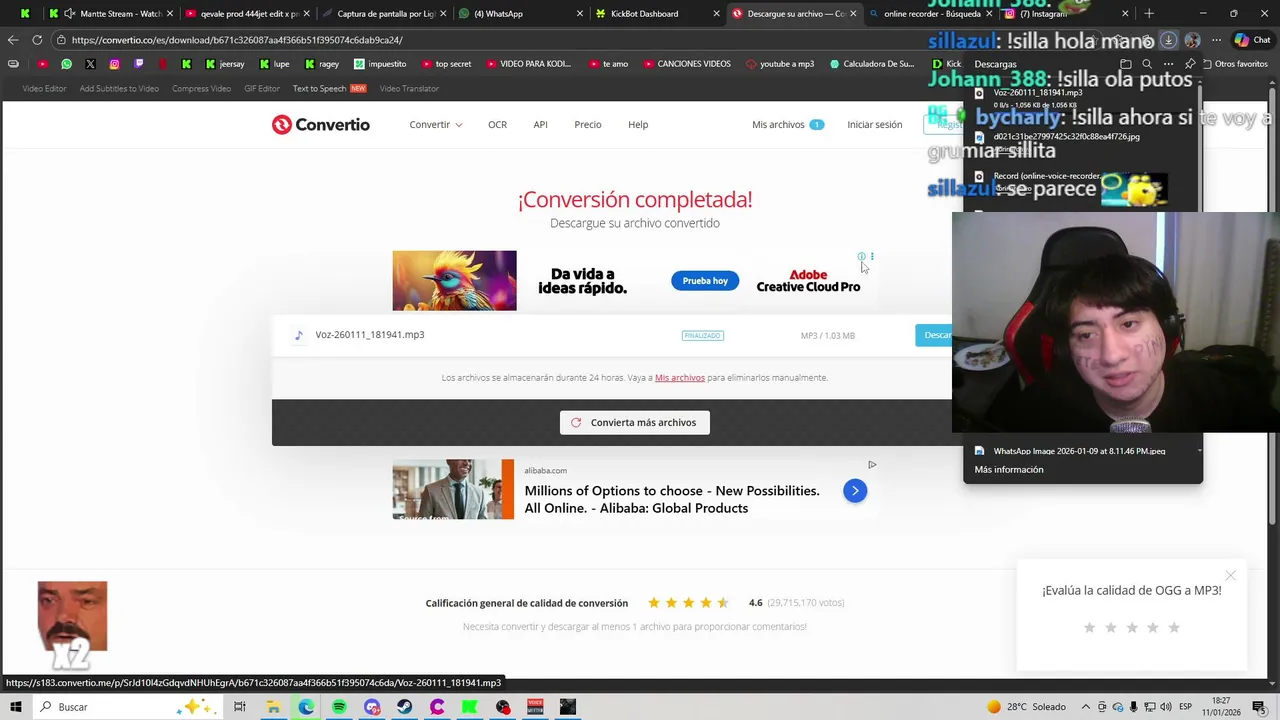Switch to KickBot Dashboard tab
This screenshot has height=720, width=1280.
tap(656, 14)
